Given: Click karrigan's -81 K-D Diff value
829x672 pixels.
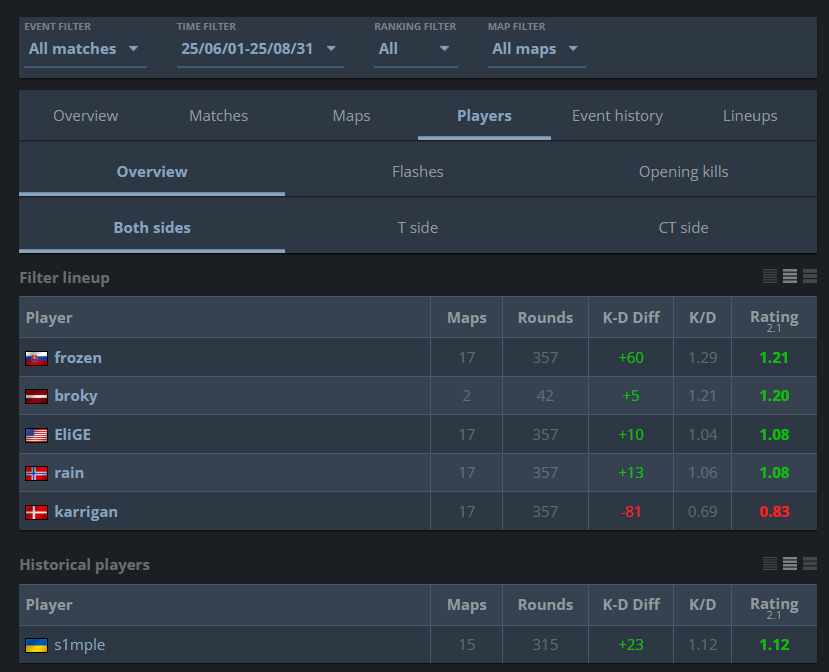Looking at the screenshot, I should pos(631,512).
